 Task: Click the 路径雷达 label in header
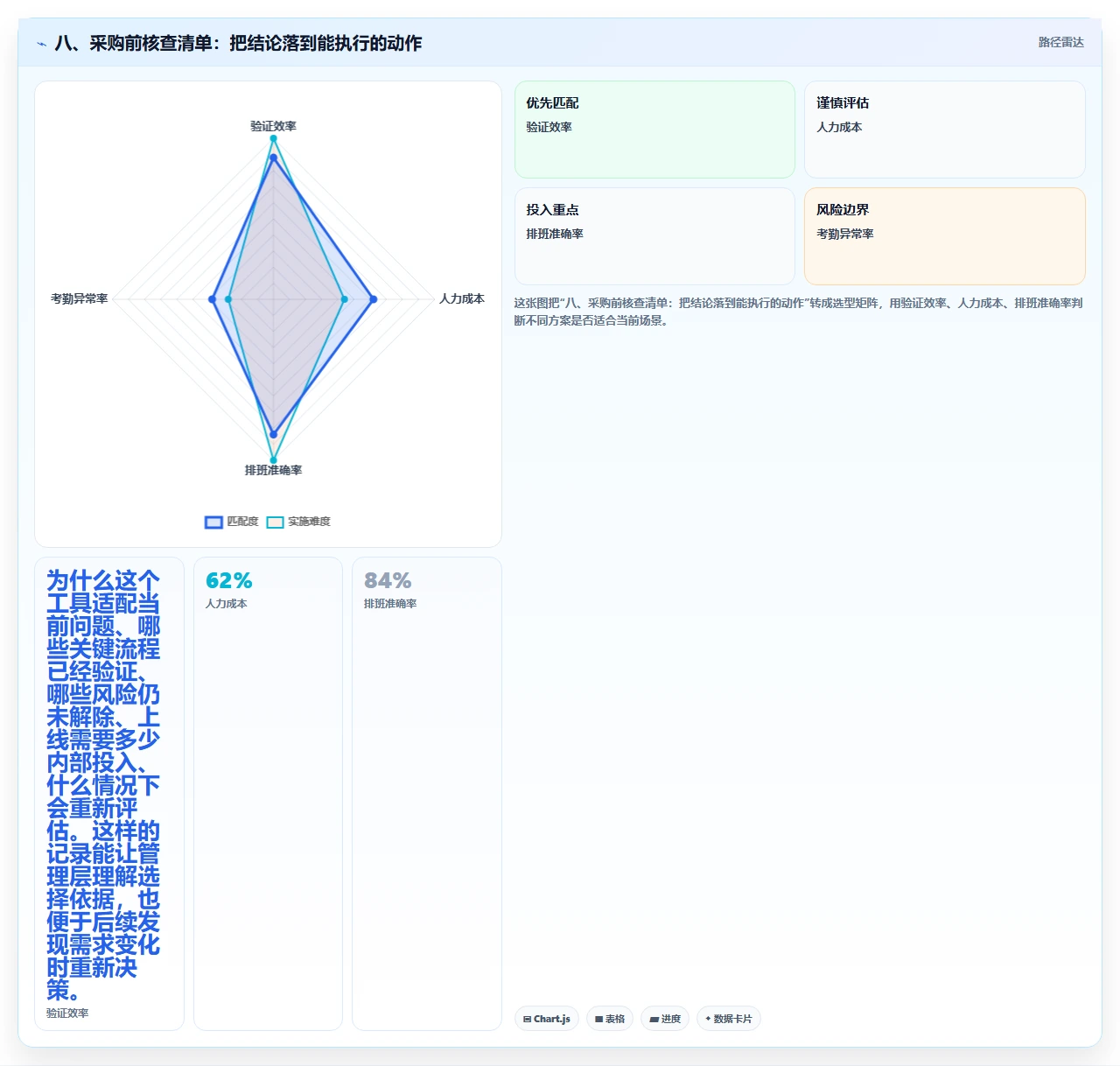[x=1060, y=42]
